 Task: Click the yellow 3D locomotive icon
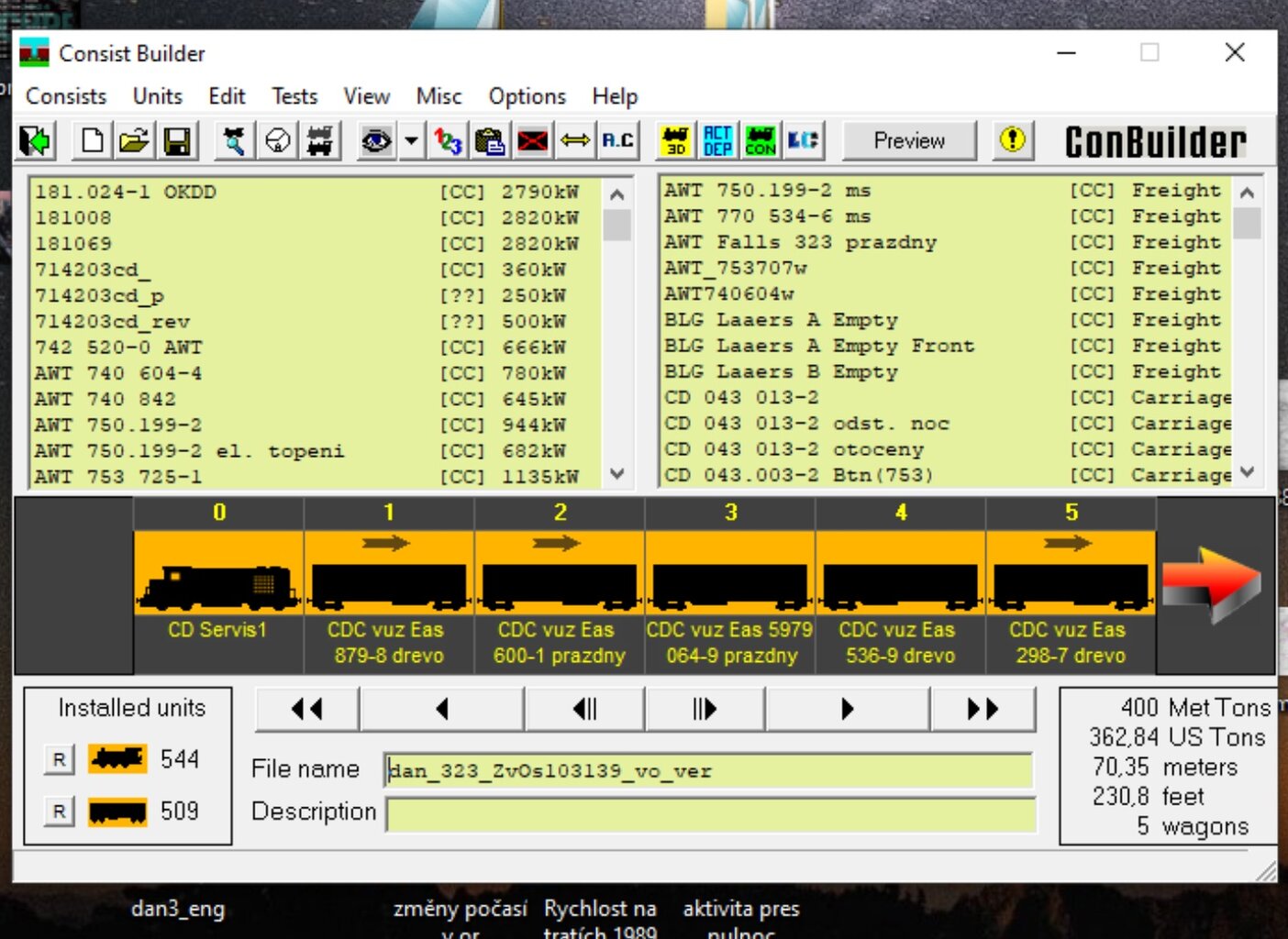676,141
